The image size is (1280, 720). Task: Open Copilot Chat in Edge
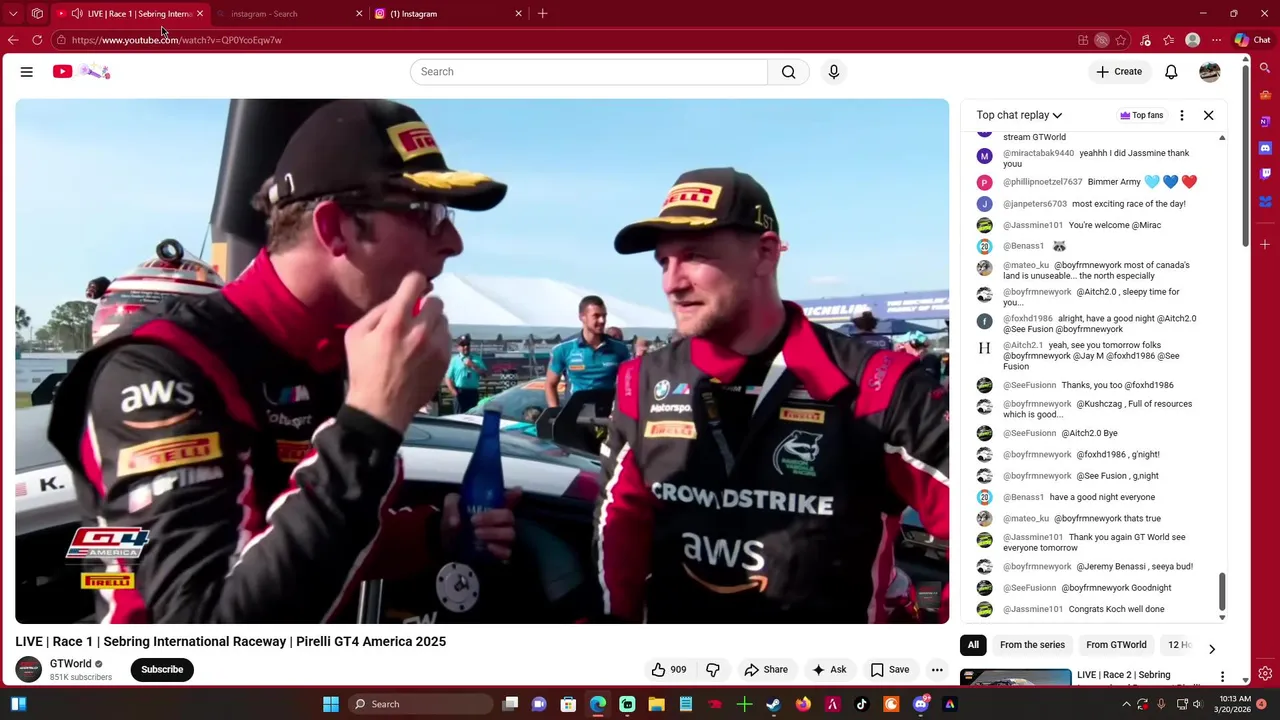(x=1253, y=40)
